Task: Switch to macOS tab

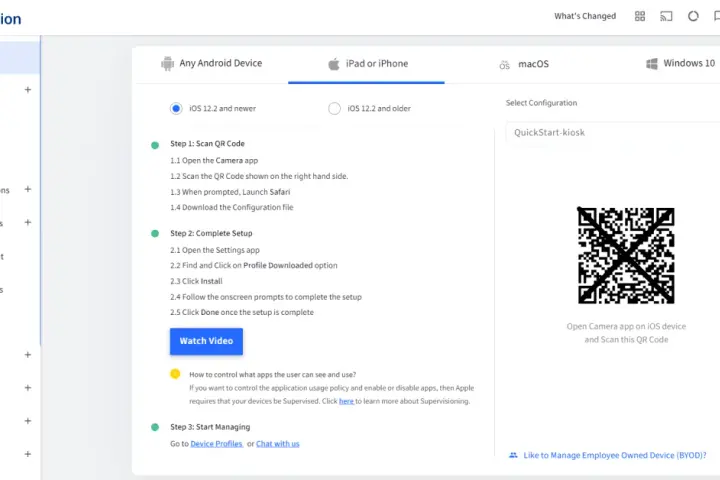Action: pyautogui.click(x=524, y=64)
